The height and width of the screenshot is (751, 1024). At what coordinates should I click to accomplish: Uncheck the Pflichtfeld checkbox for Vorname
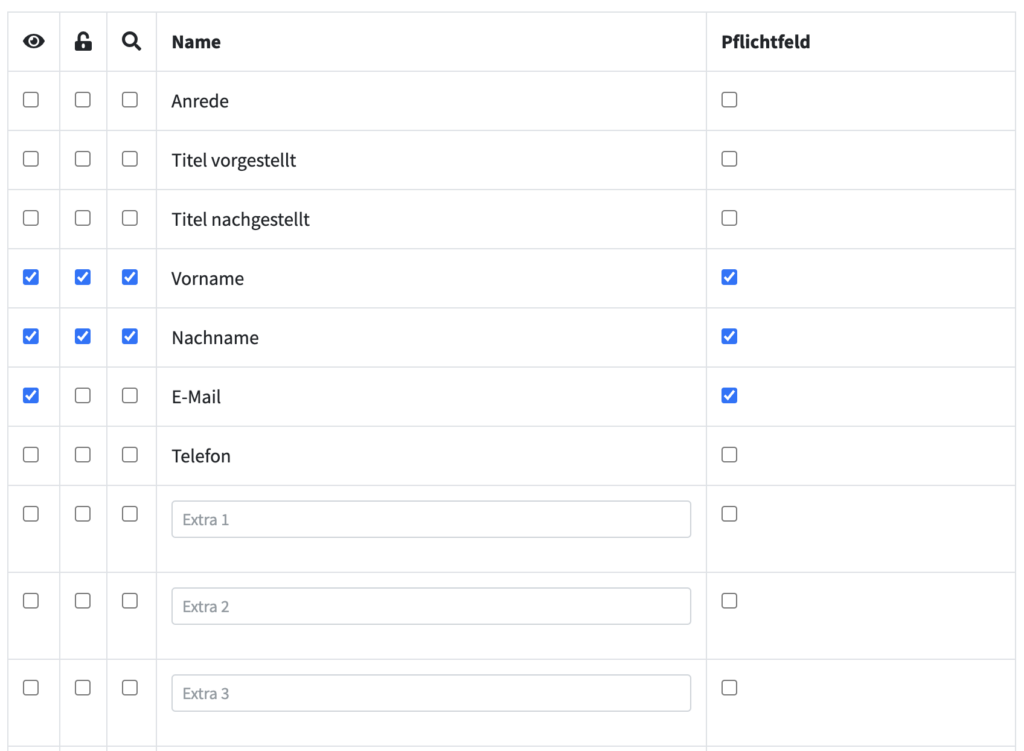pos(729,277)
